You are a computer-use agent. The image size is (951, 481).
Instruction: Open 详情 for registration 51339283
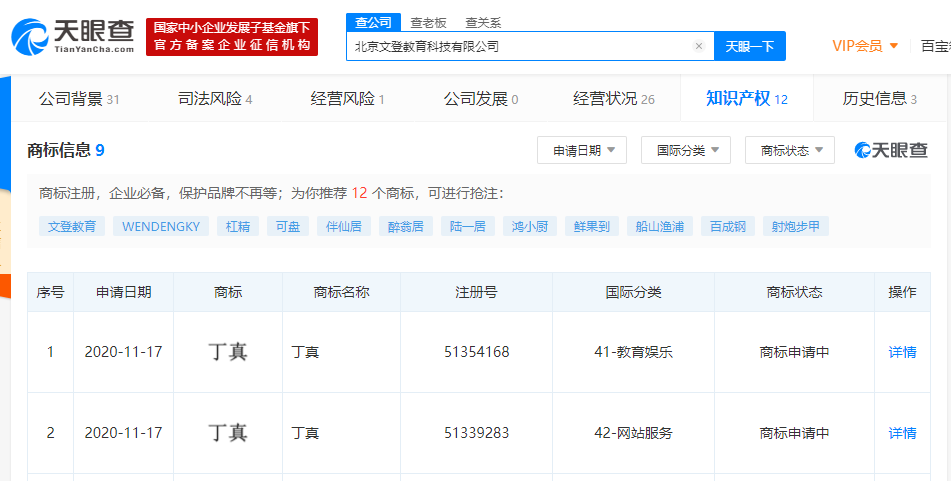coord(902,433)
